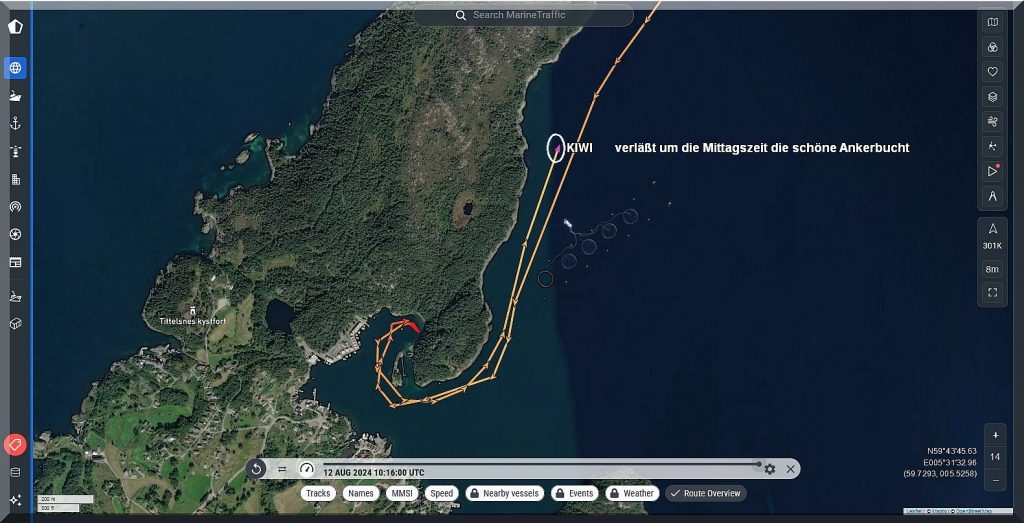Open the map type selector
The width and height of the screenshot is (1024, 523).
(992, 22)
